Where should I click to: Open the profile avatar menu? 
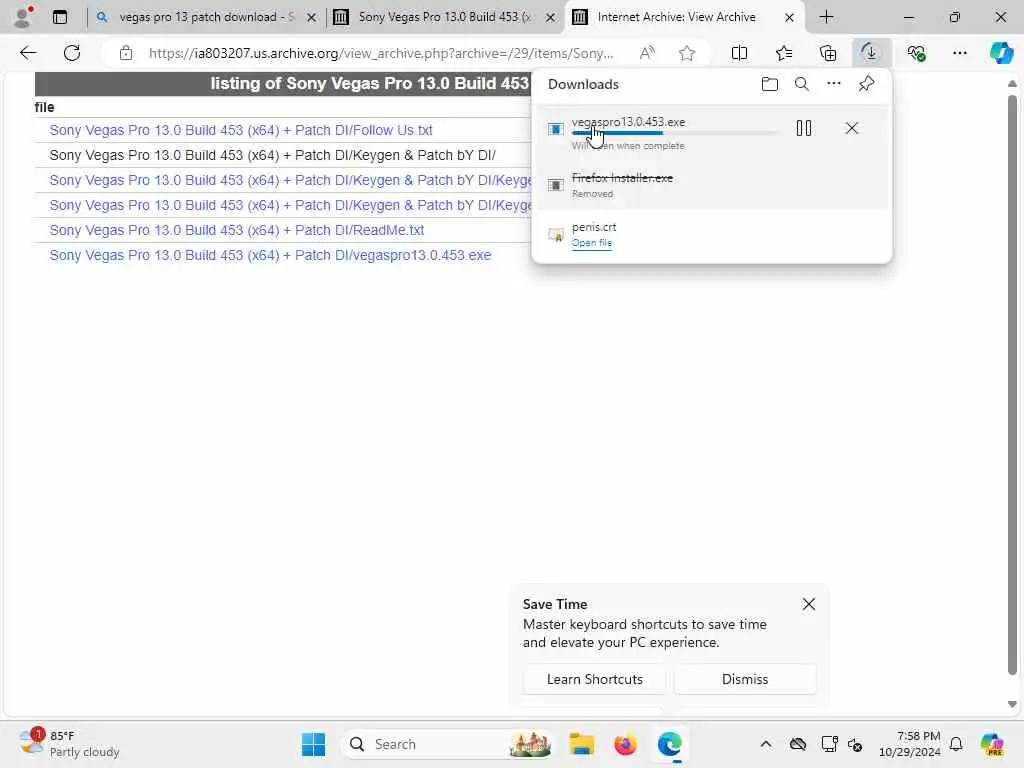[x=22, y=17]
